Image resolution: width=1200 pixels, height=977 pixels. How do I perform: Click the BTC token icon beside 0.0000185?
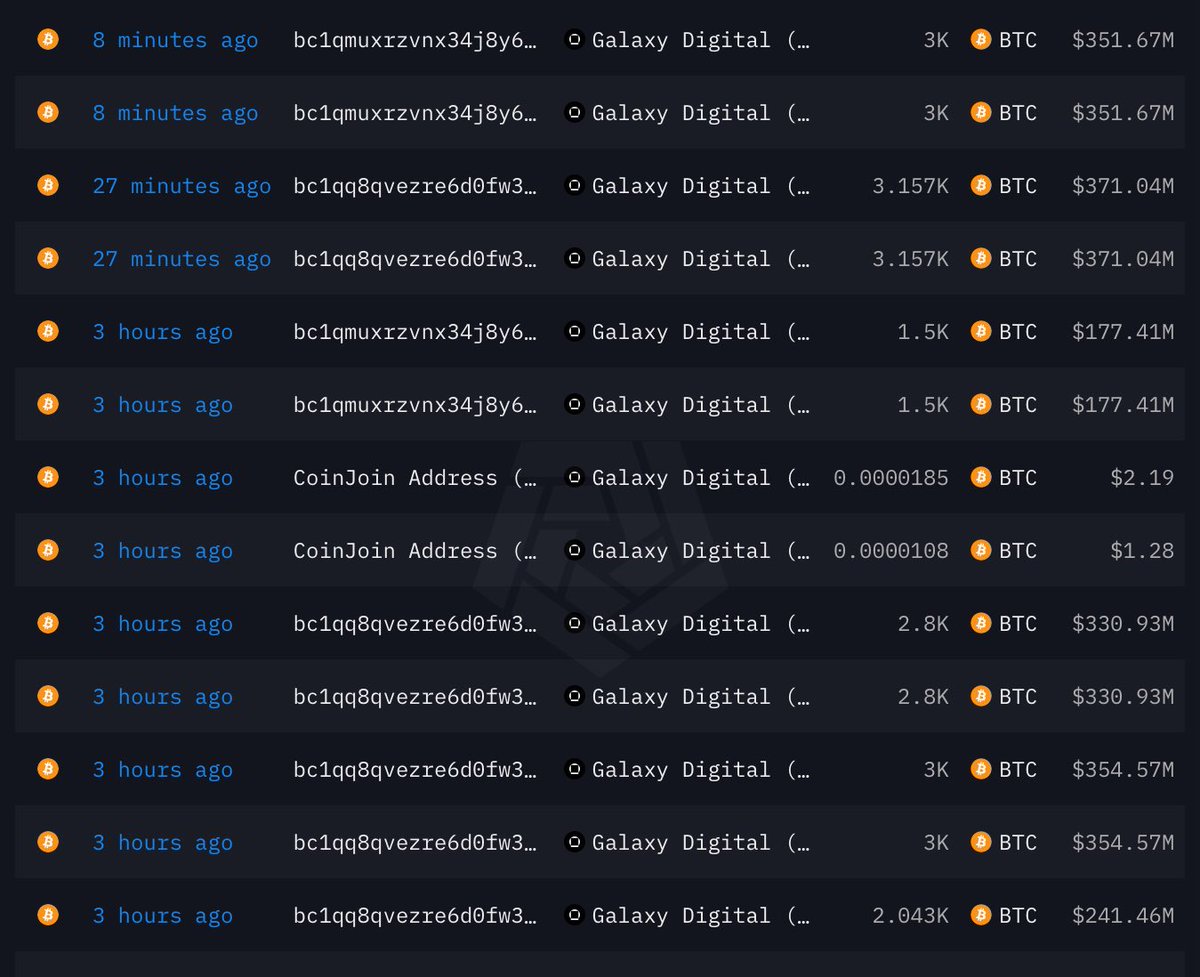[981, 478]
